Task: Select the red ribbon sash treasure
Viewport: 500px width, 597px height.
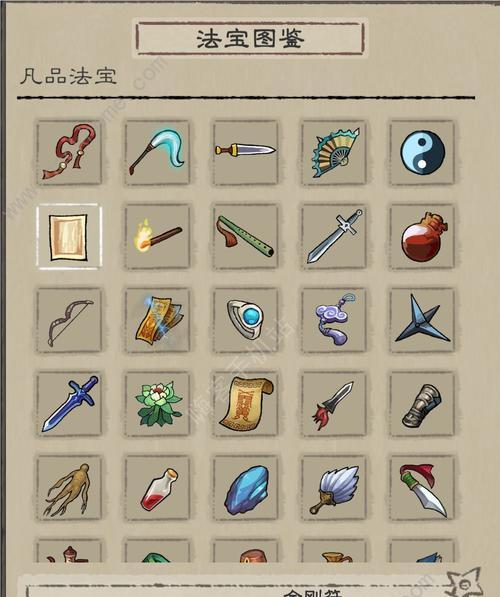Action: (69, 152)
